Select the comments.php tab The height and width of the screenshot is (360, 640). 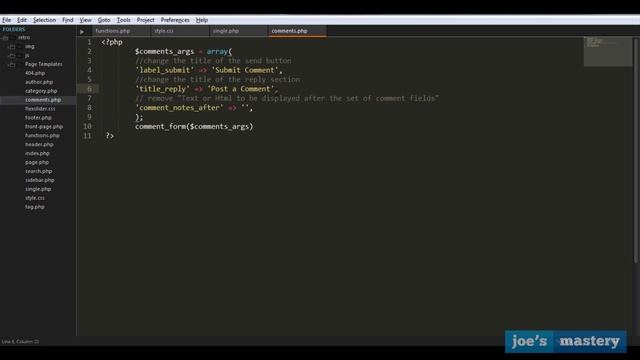click(297, 31)
